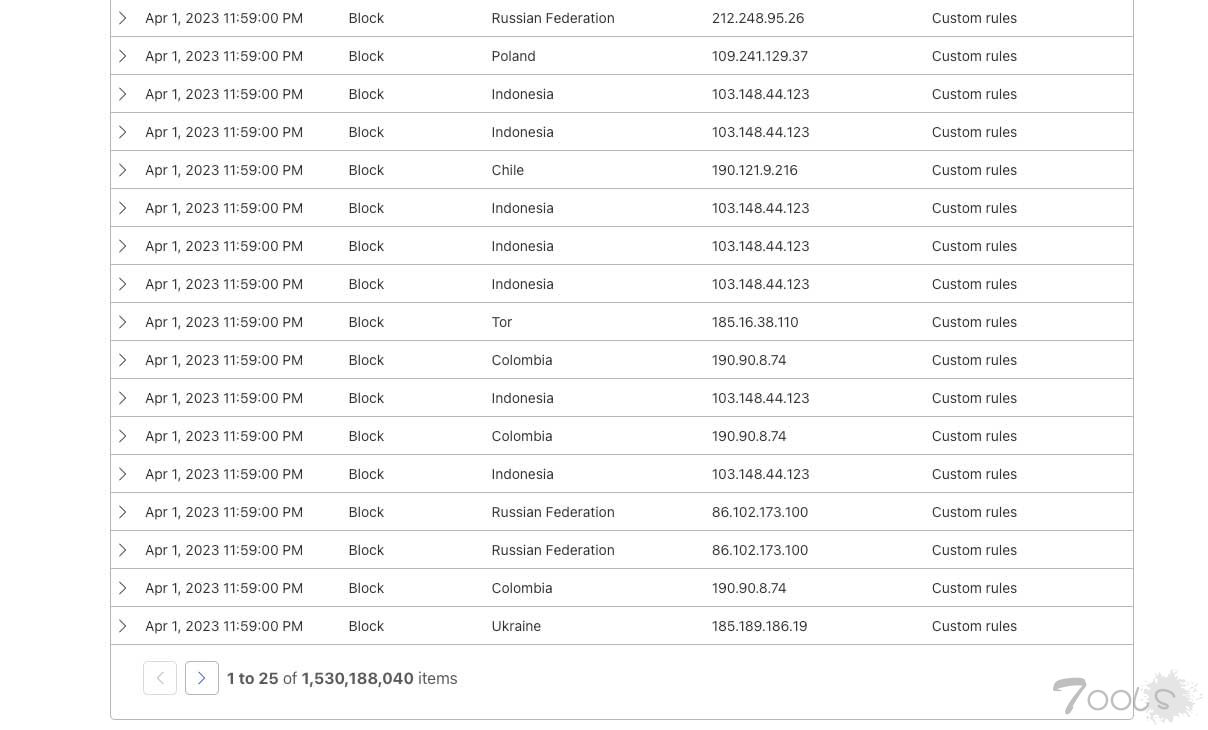The width and height of the screenshot is (1208, 730).
Task: Expand the Poland event row
Action: [122, 56]
